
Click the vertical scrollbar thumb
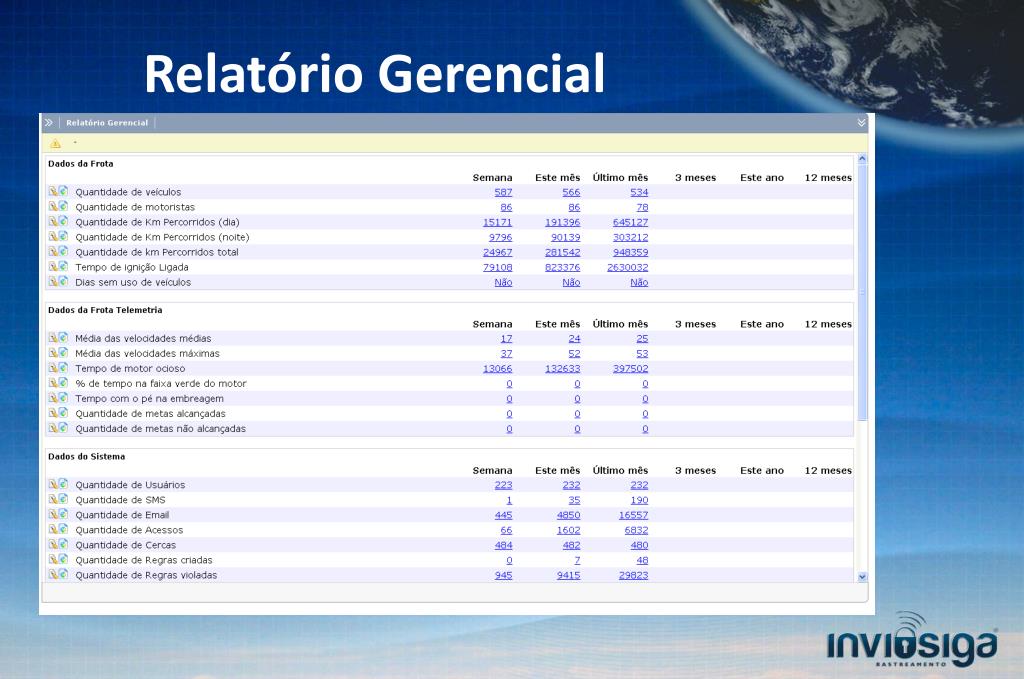pyautogui.click(x=862, y=292)
